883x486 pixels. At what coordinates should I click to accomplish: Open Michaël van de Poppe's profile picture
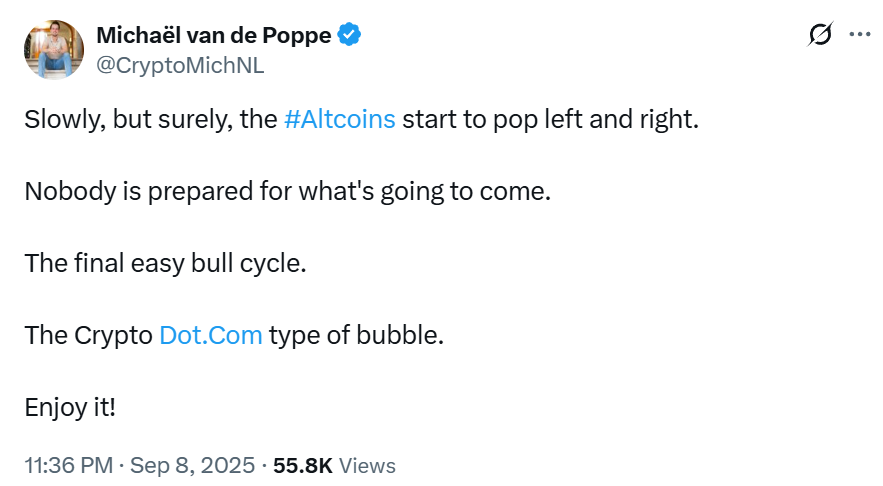coord(55,49)
